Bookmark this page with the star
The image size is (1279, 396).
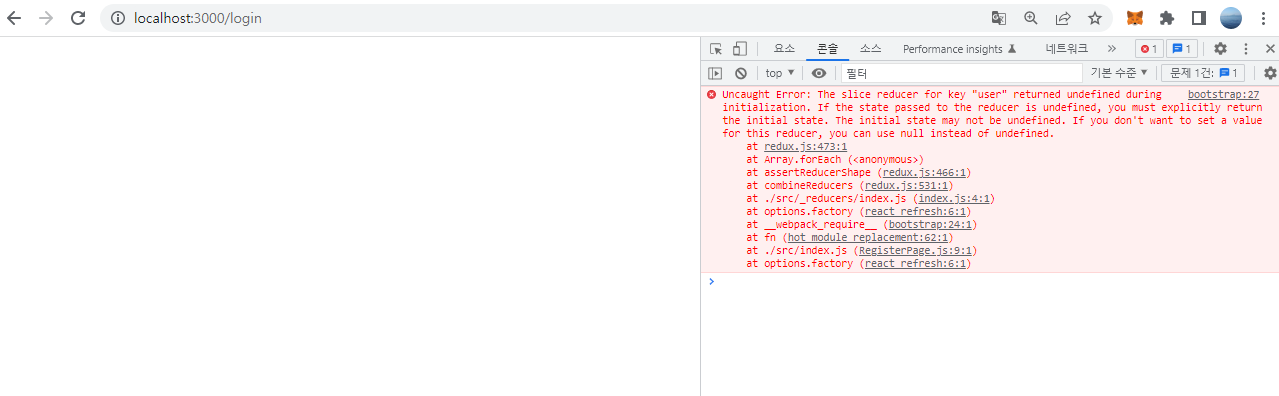(1095, 18)
